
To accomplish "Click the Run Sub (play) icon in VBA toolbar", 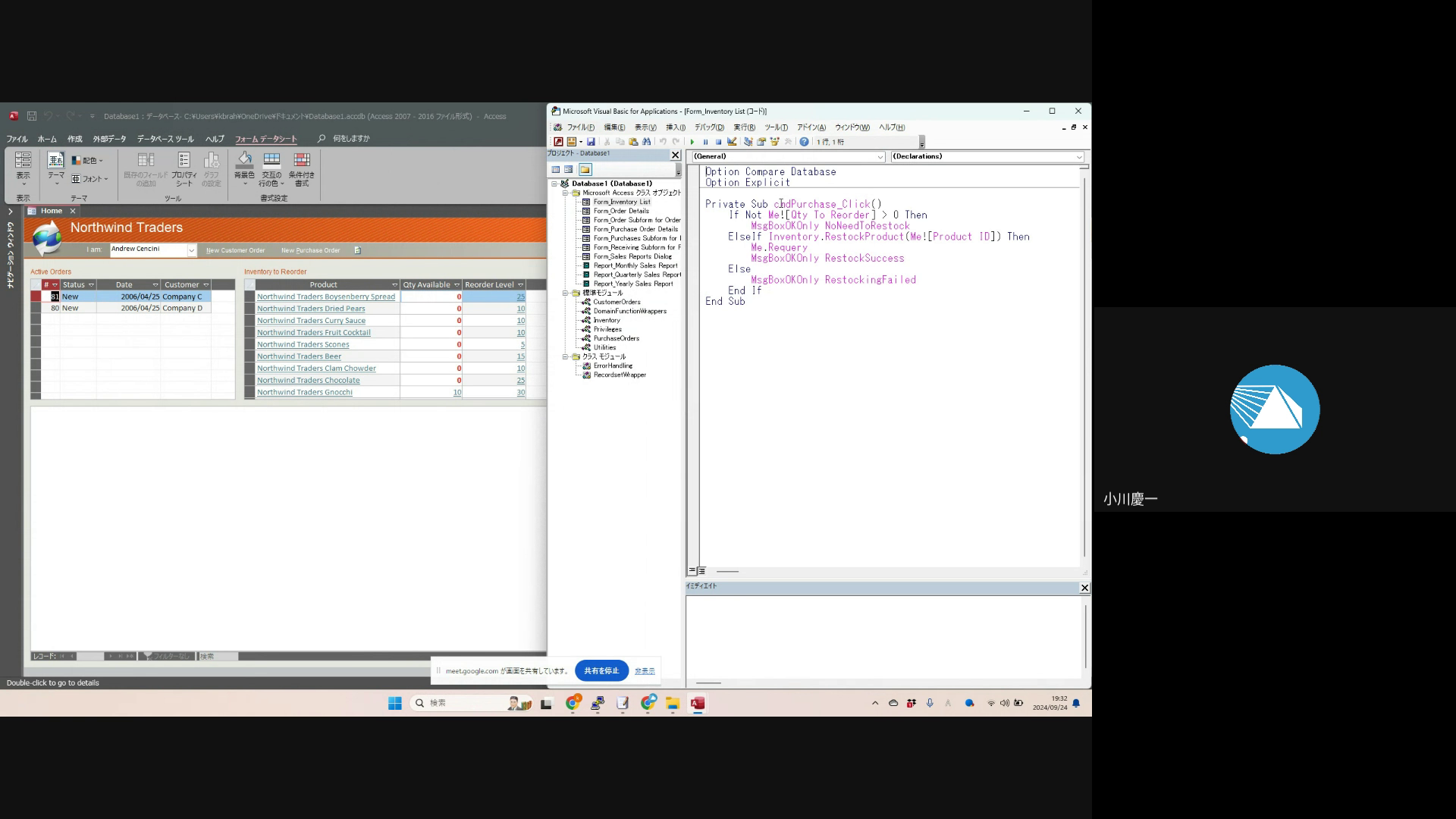I will (692, 142).
